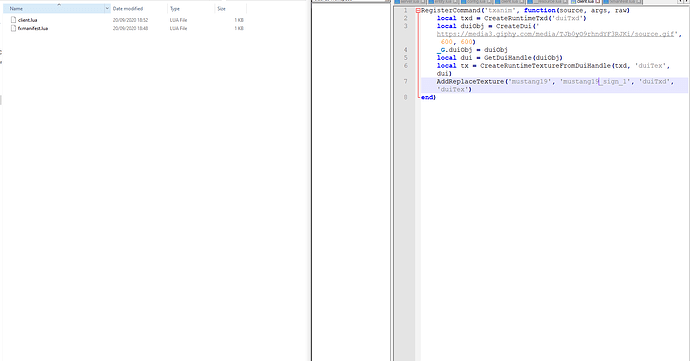Sort files by the Size column header
The height and width of the screenshot is (361, 690).
[x=231, y=8]
